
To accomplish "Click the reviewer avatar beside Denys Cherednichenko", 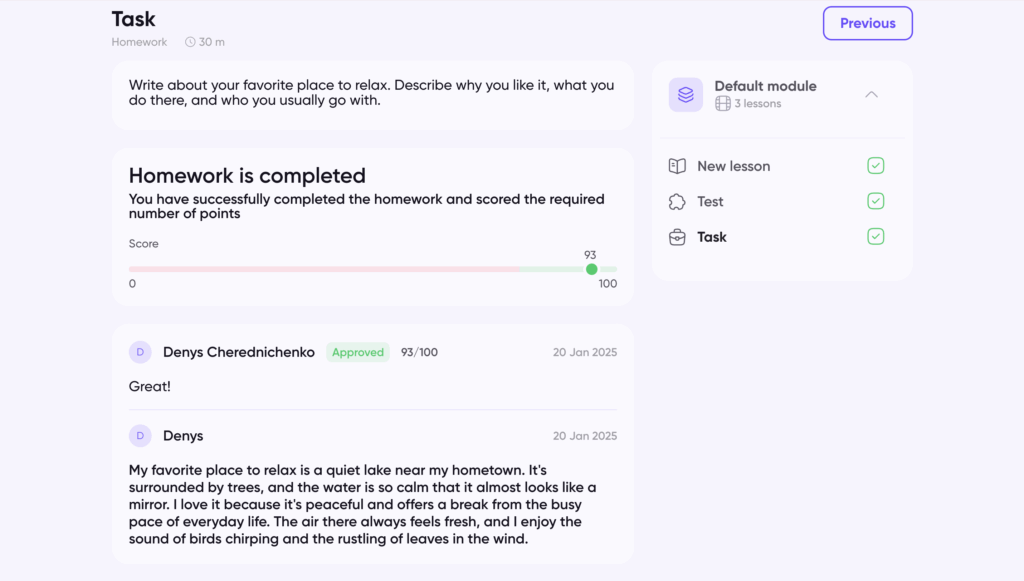I will (x=140, y=352).
